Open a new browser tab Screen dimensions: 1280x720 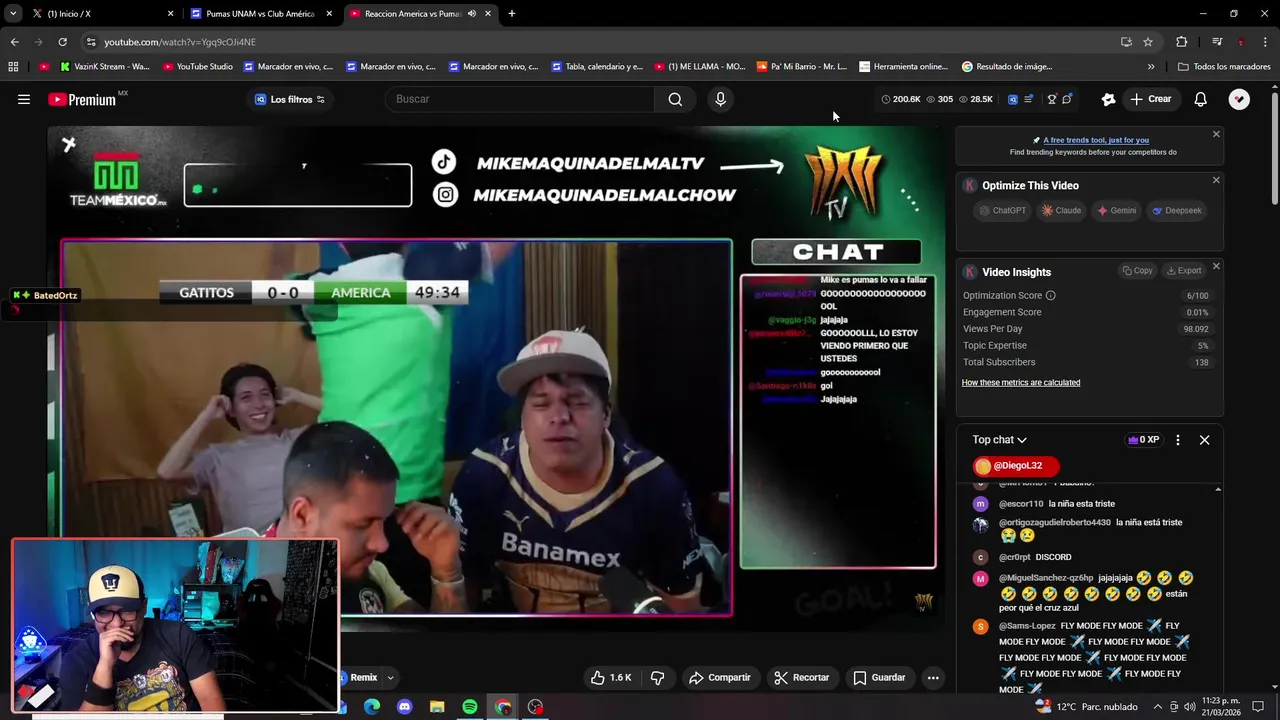[x=512, y=14]
